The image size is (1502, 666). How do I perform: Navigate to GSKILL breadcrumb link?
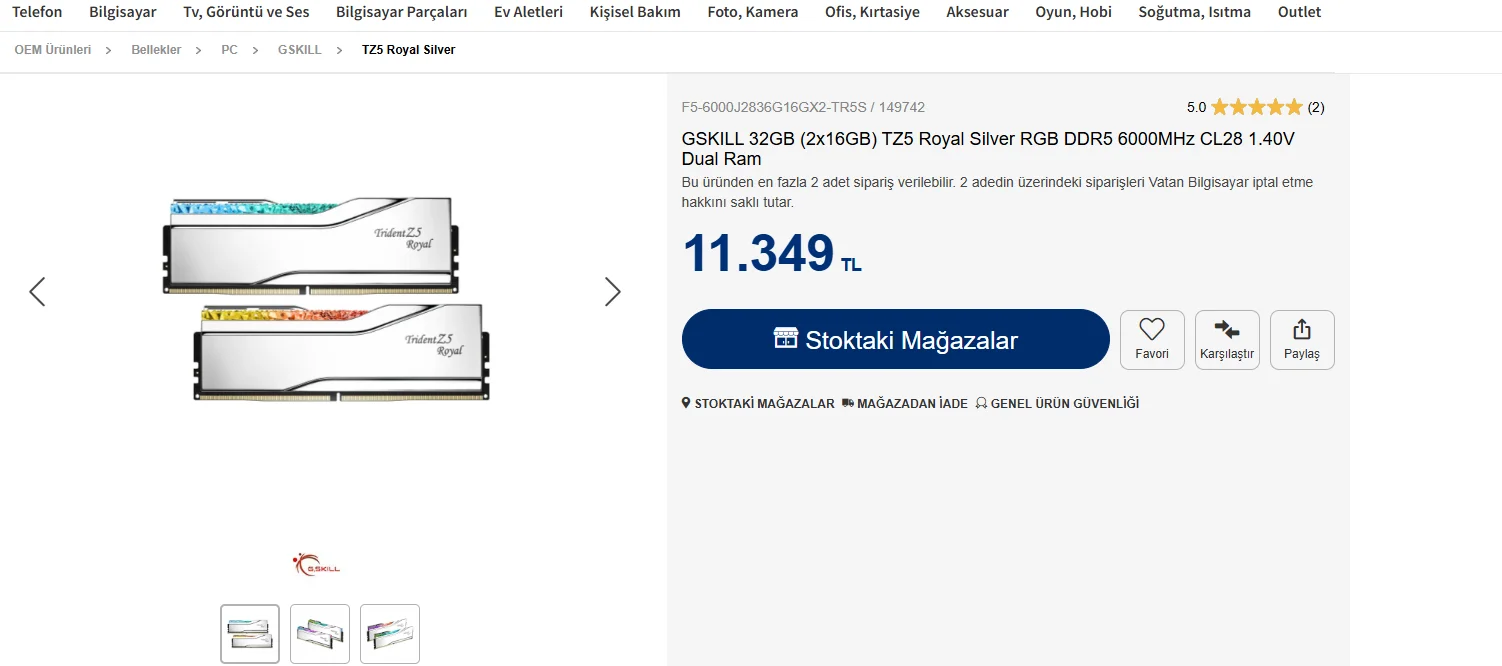(x=300, y=50)
